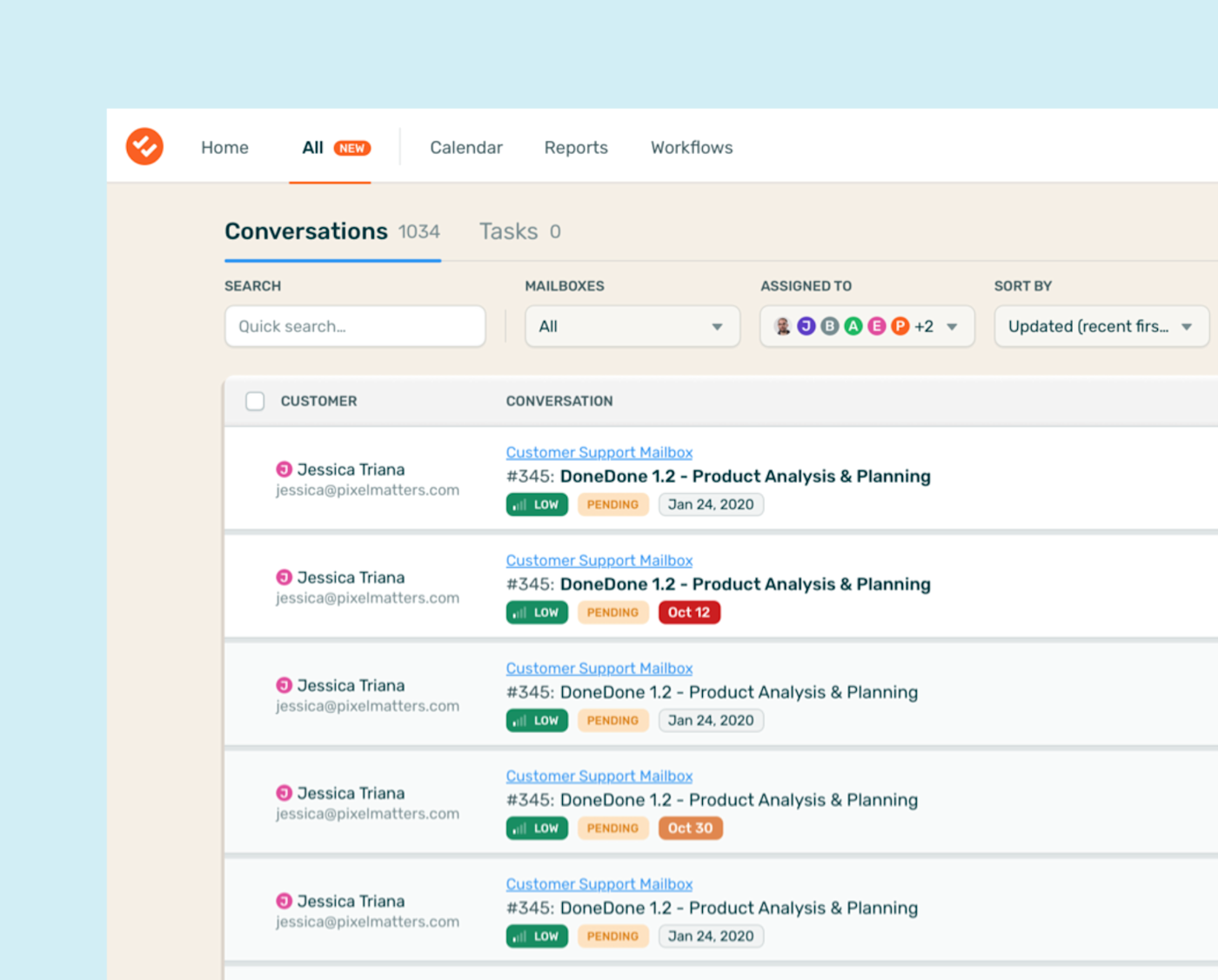The image size is (1218, 980).
Task: Open Customer Support Mailbox link in Oct 12 row
Action: point(599,561)
